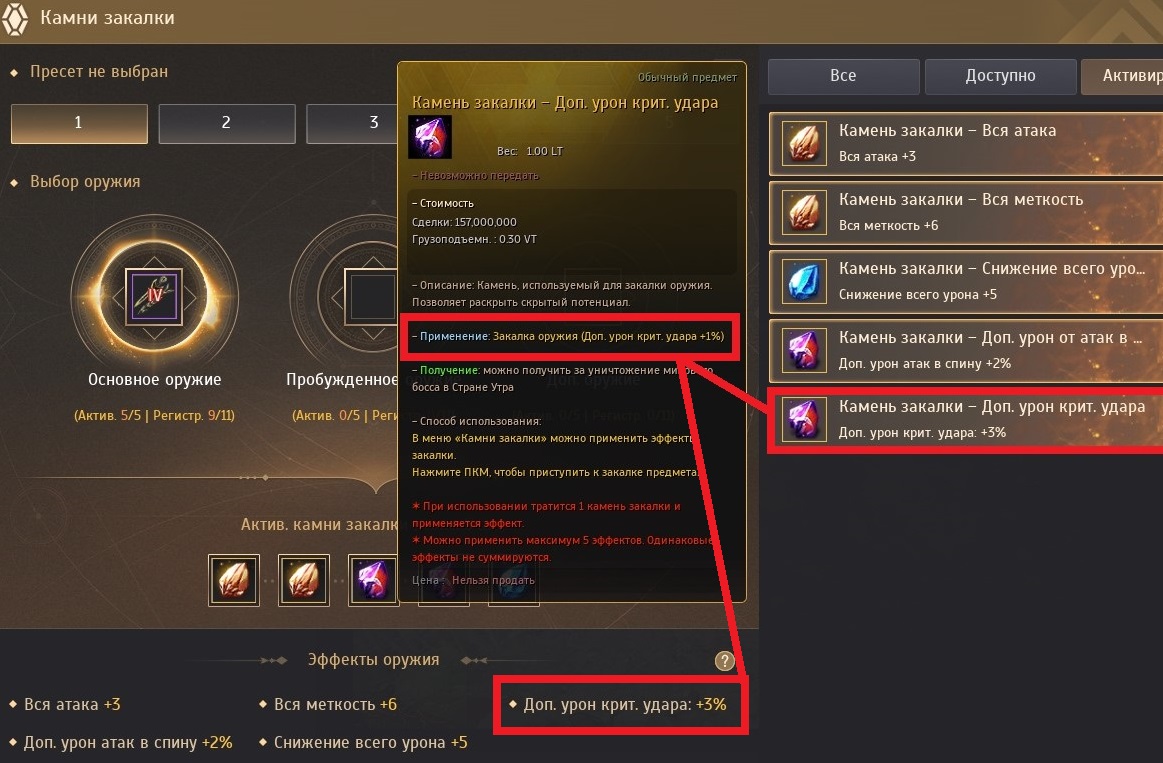The width and height of the screenshot is (1163, 763).
Task: Click the purple stone icon in item tooltip
Action: pyautogui.click(x=429, y=137)
